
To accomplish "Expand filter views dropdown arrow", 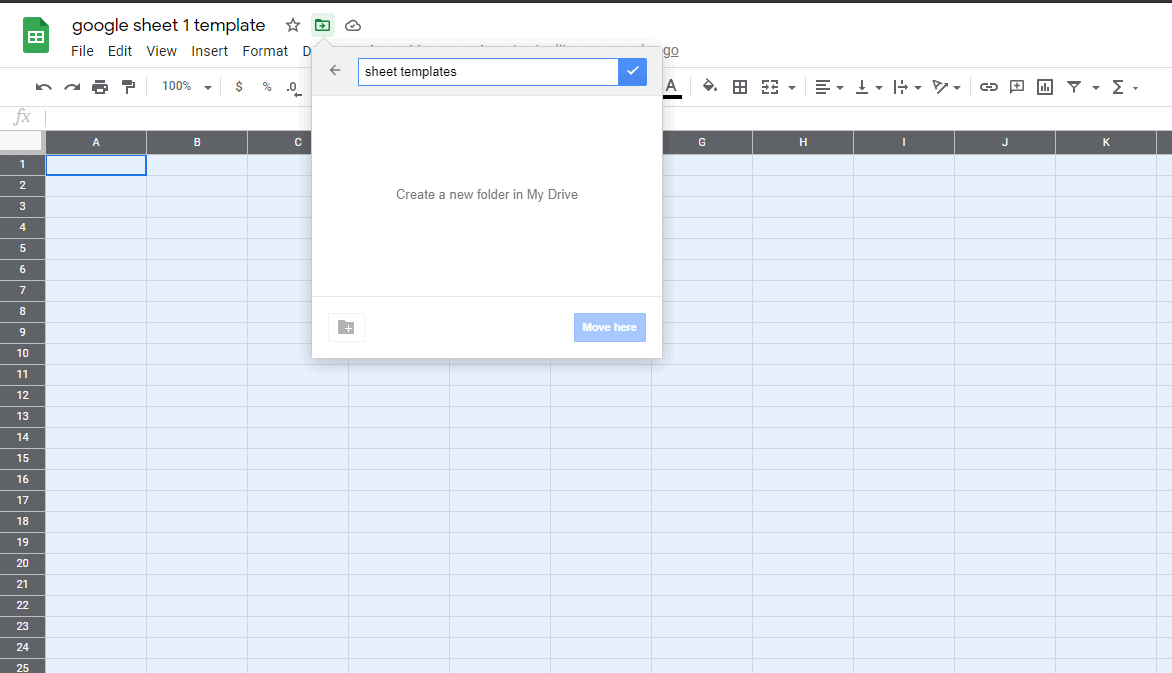I will coord(1096,88).
